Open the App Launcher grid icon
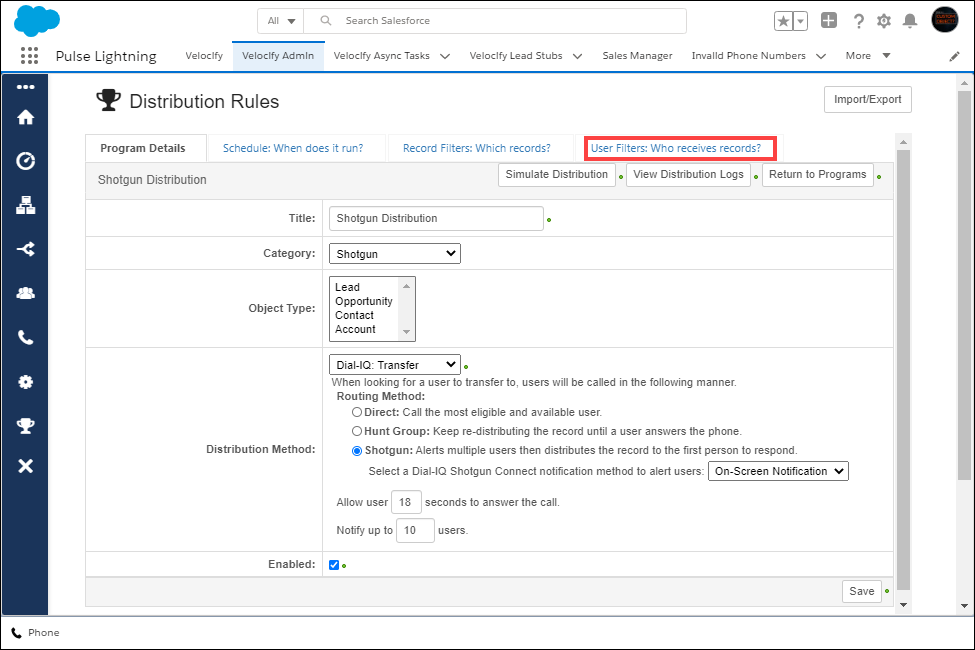Viewport: 975px width, 650px height. pos(29,55)
